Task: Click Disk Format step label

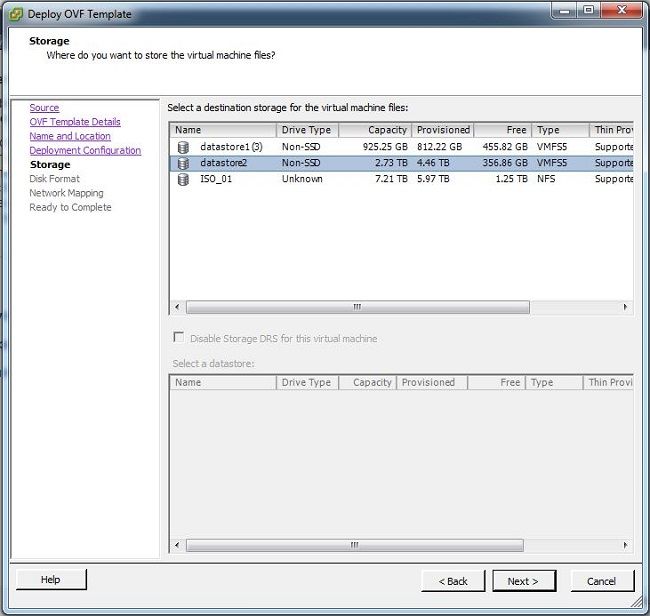Action: coord(54,179)
